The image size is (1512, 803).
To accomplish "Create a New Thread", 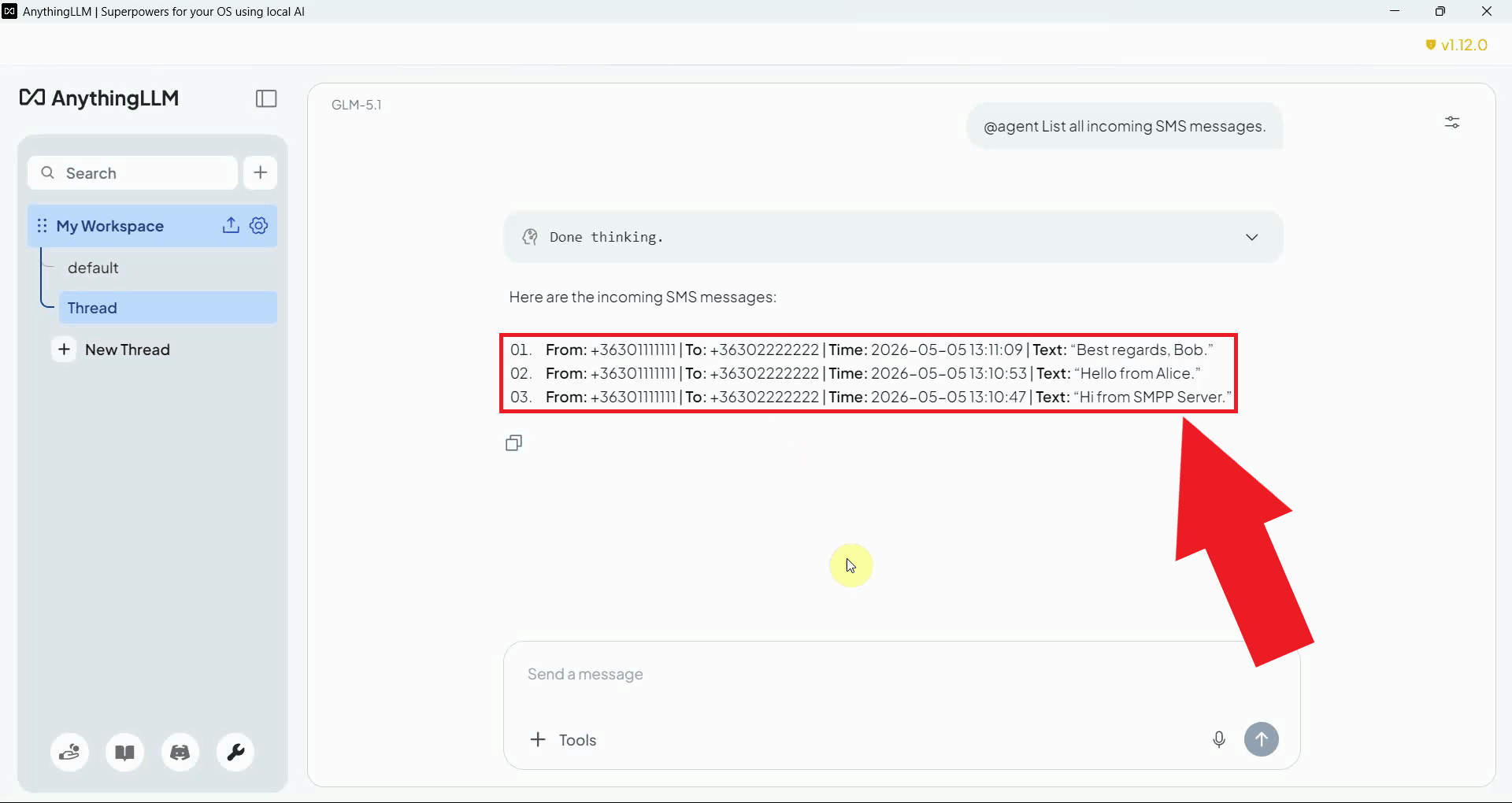I will [112, 350].
